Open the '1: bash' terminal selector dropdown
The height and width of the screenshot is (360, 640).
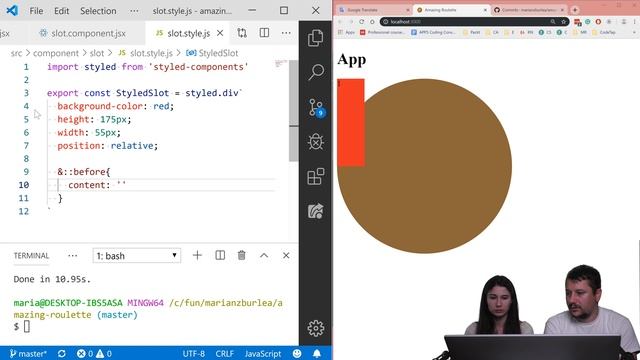point(137,256)
